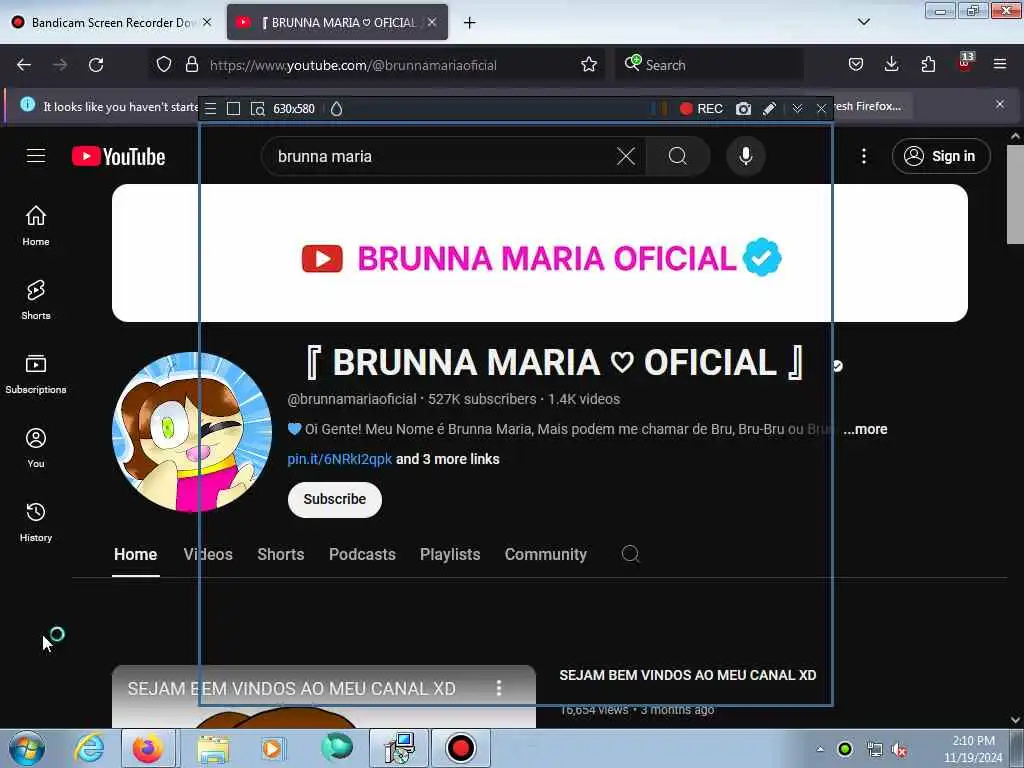Screen dimensions: 1024x768
Task: Open Firefox downloads panel
Action: [891, 65]
